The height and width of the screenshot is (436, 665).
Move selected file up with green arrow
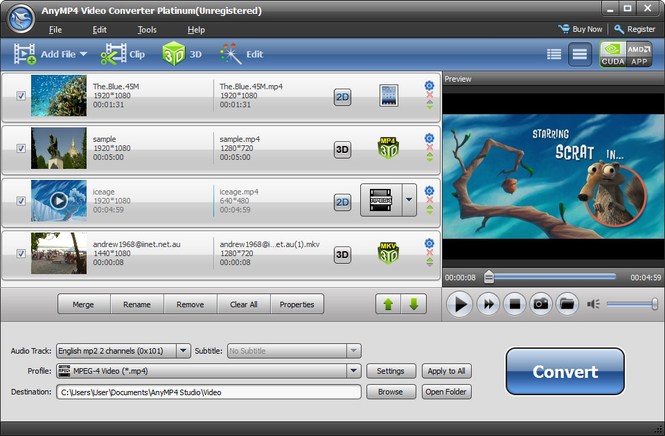coord(387,304)
